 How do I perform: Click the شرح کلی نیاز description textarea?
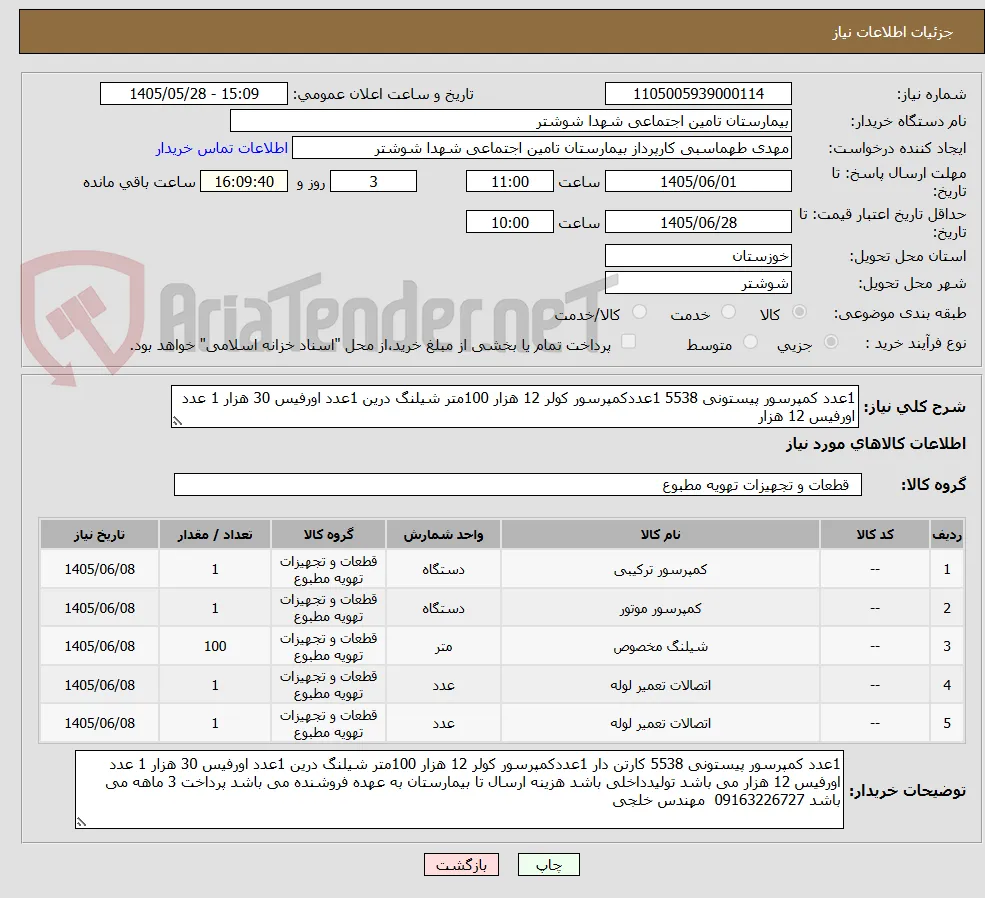514,407
